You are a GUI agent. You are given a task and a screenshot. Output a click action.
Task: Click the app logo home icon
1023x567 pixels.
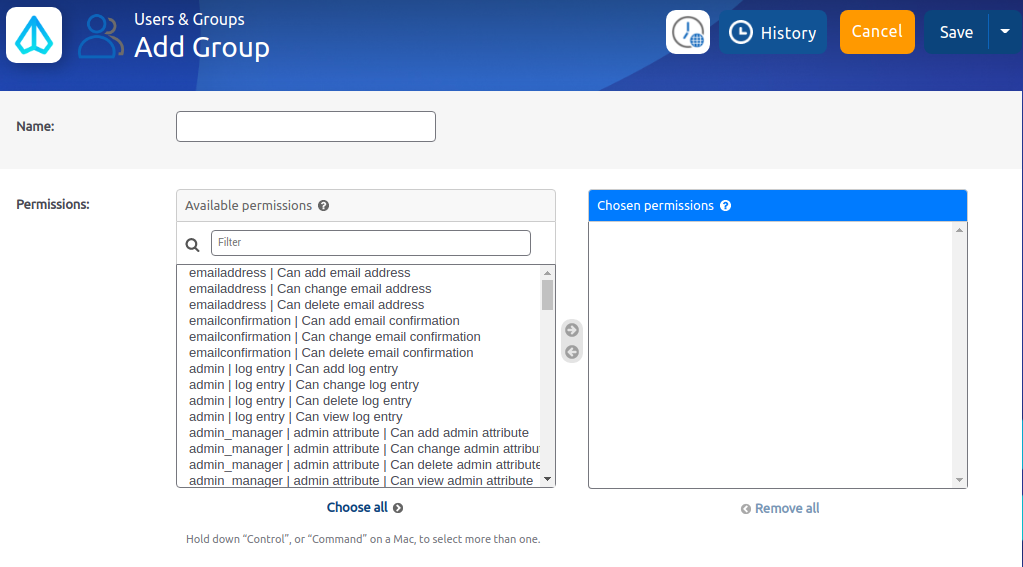(x=34, y=34)
